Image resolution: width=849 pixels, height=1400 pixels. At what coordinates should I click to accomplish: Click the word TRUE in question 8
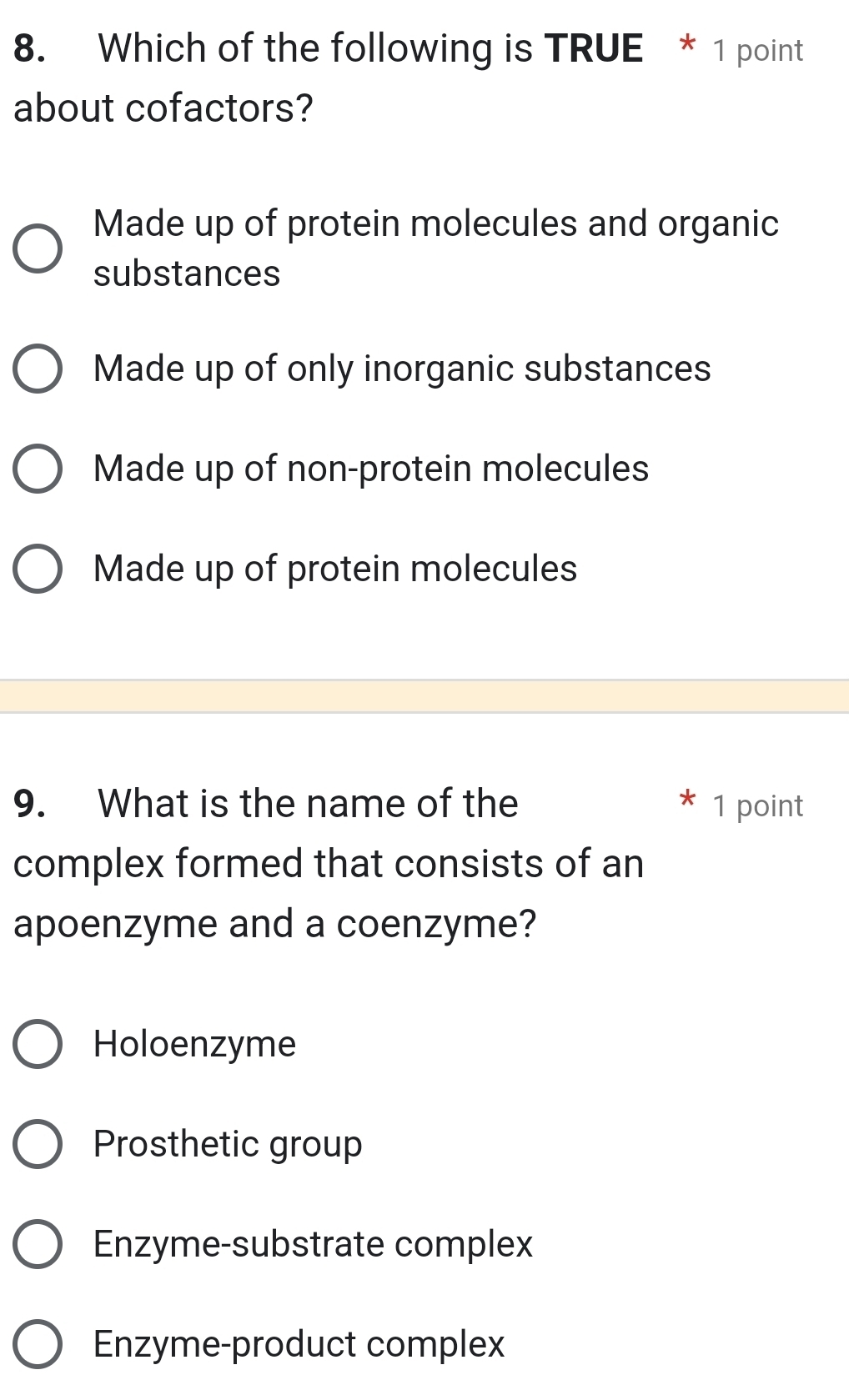pos(595,48)
